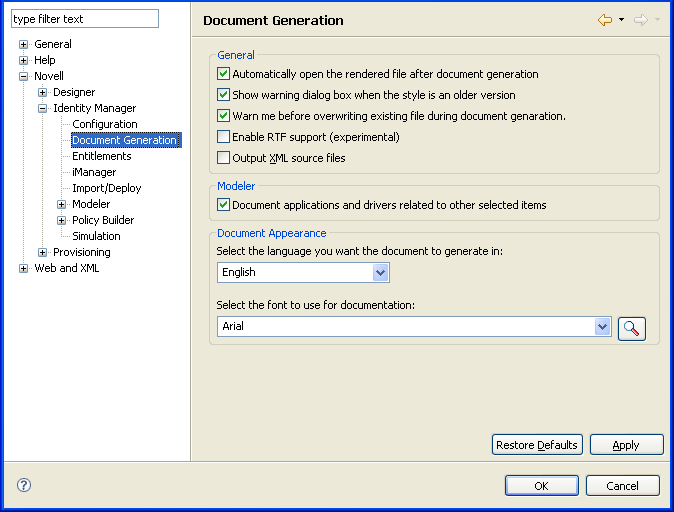674x512 pixels.
Task: Toggle automatically open rendered file checkbox
Action: [x=223, y=74]
